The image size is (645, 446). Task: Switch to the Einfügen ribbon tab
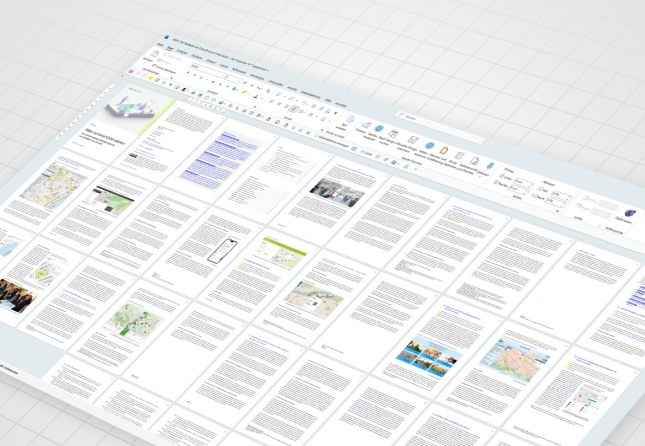point(182,52)
